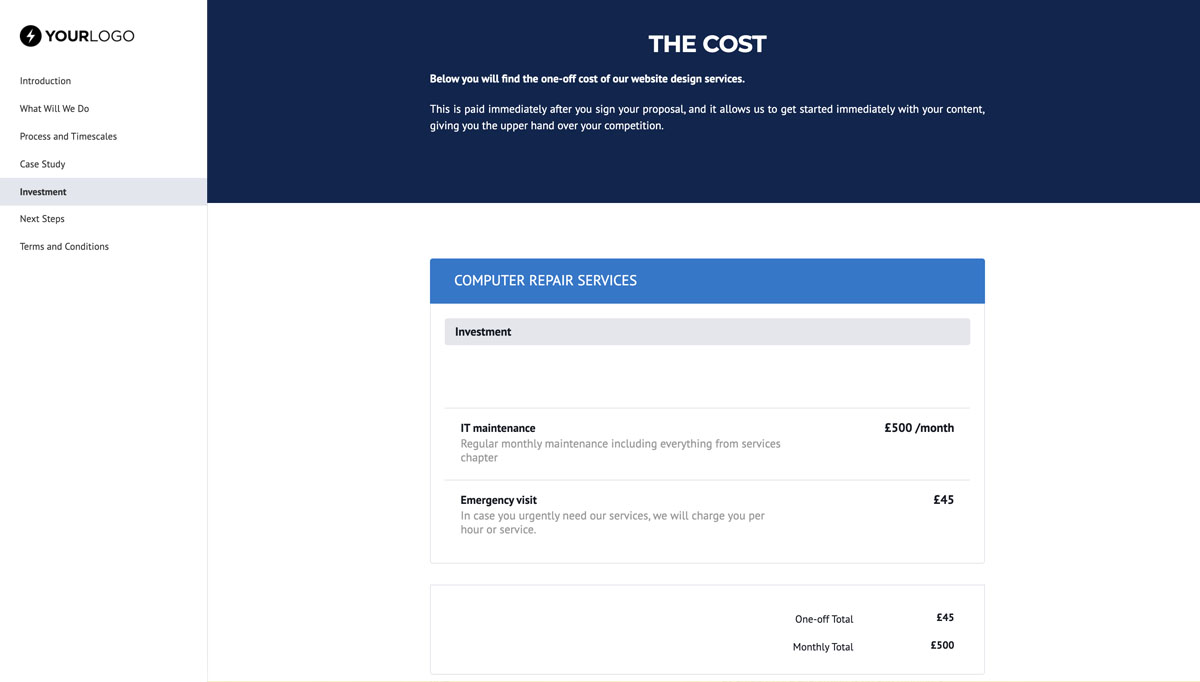Open the "What Will We Do" section
Viewport: 1200px width, 682px height.
54,108
